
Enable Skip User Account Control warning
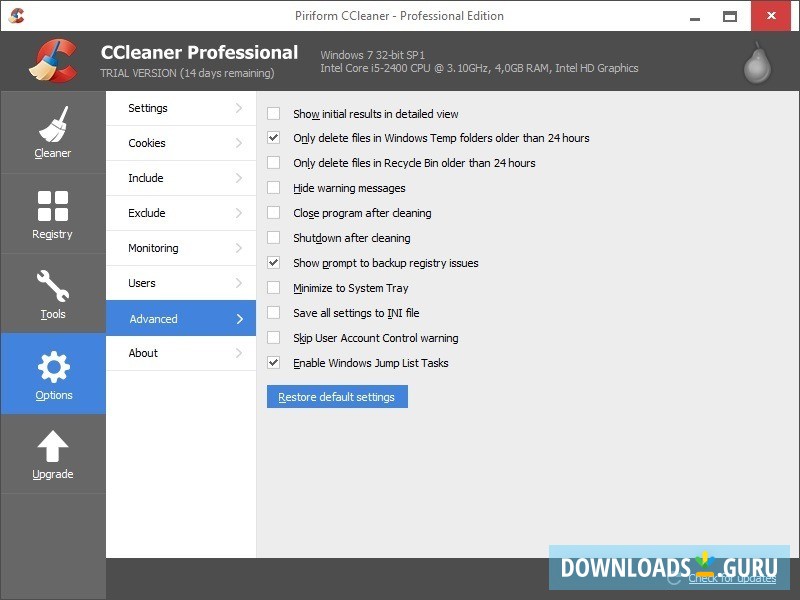[273, 338]
